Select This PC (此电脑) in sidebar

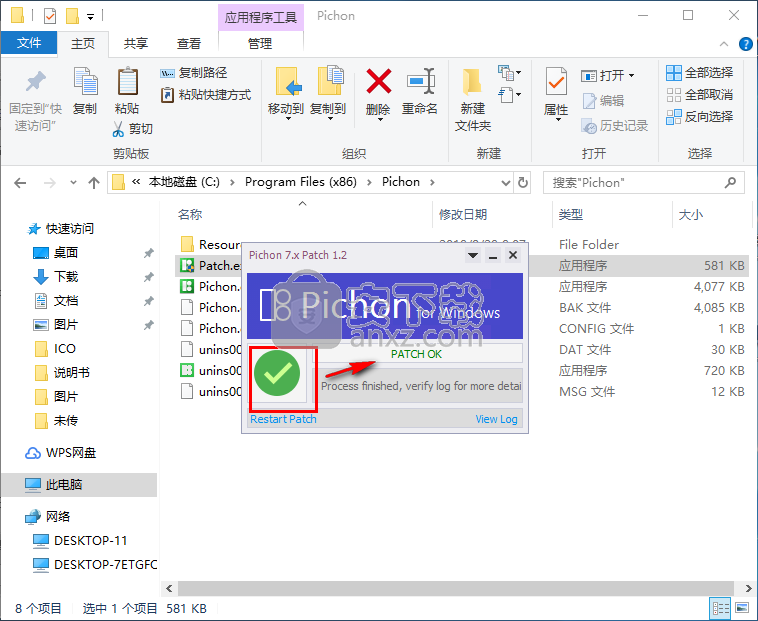click(x=79, y=485)
